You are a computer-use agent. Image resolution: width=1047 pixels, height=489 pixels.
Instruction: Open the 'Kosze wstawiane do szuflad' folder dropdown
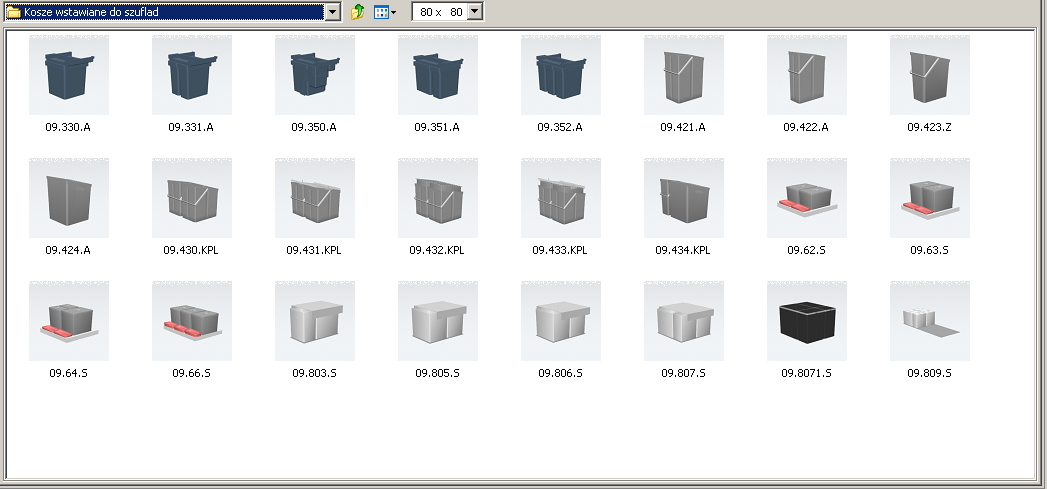(333, 11)
